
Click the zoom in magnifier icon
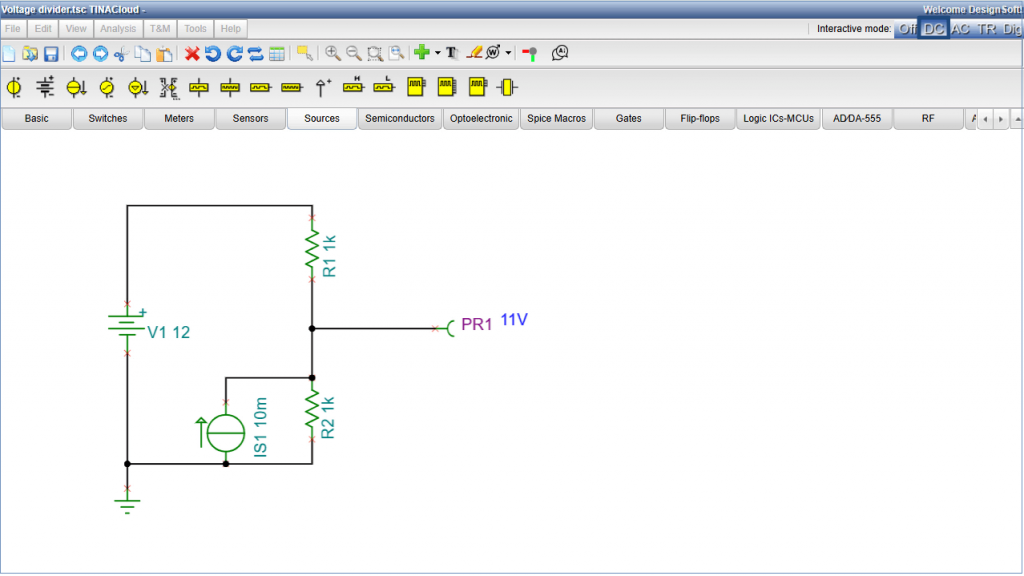tap(332, 53)
